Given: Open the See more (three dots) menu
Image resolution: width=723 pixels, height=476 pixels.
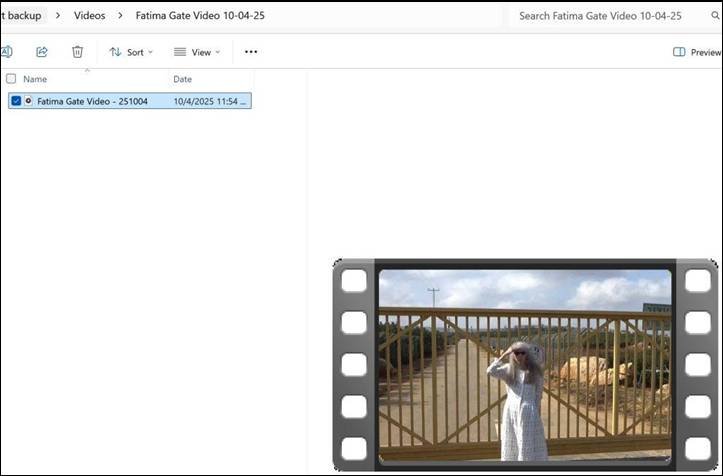Looking at the screenshot, I should 251,52.
